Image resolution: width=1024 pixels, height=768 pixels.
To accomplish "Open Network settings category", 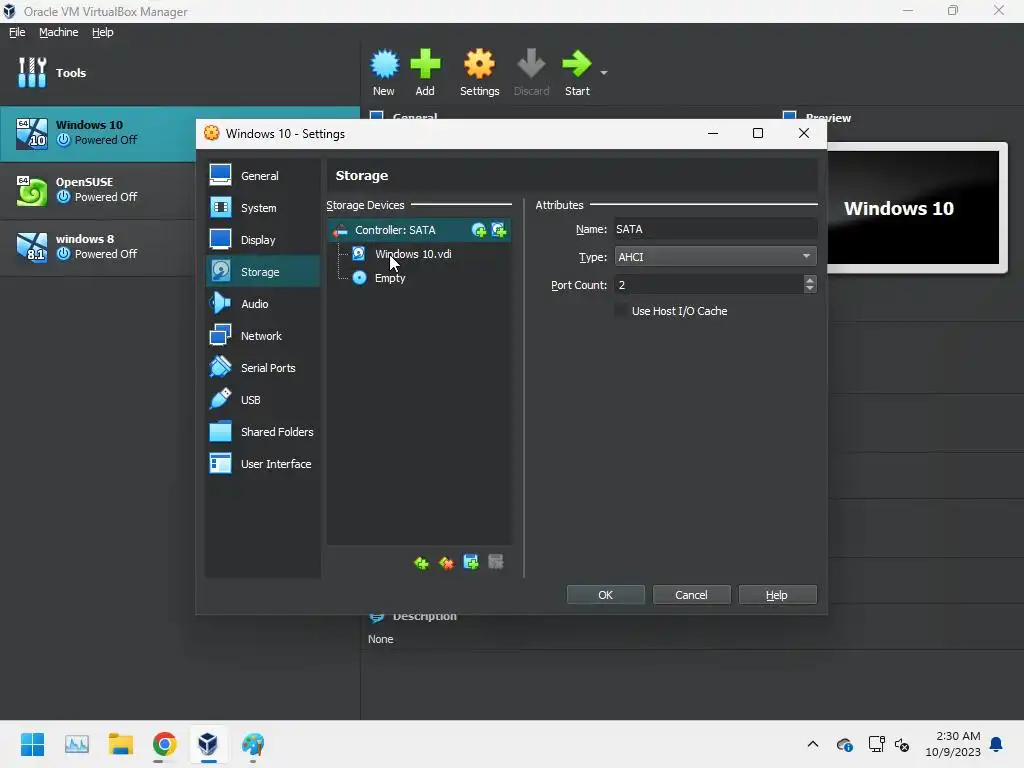I will [x=263, y=336].
